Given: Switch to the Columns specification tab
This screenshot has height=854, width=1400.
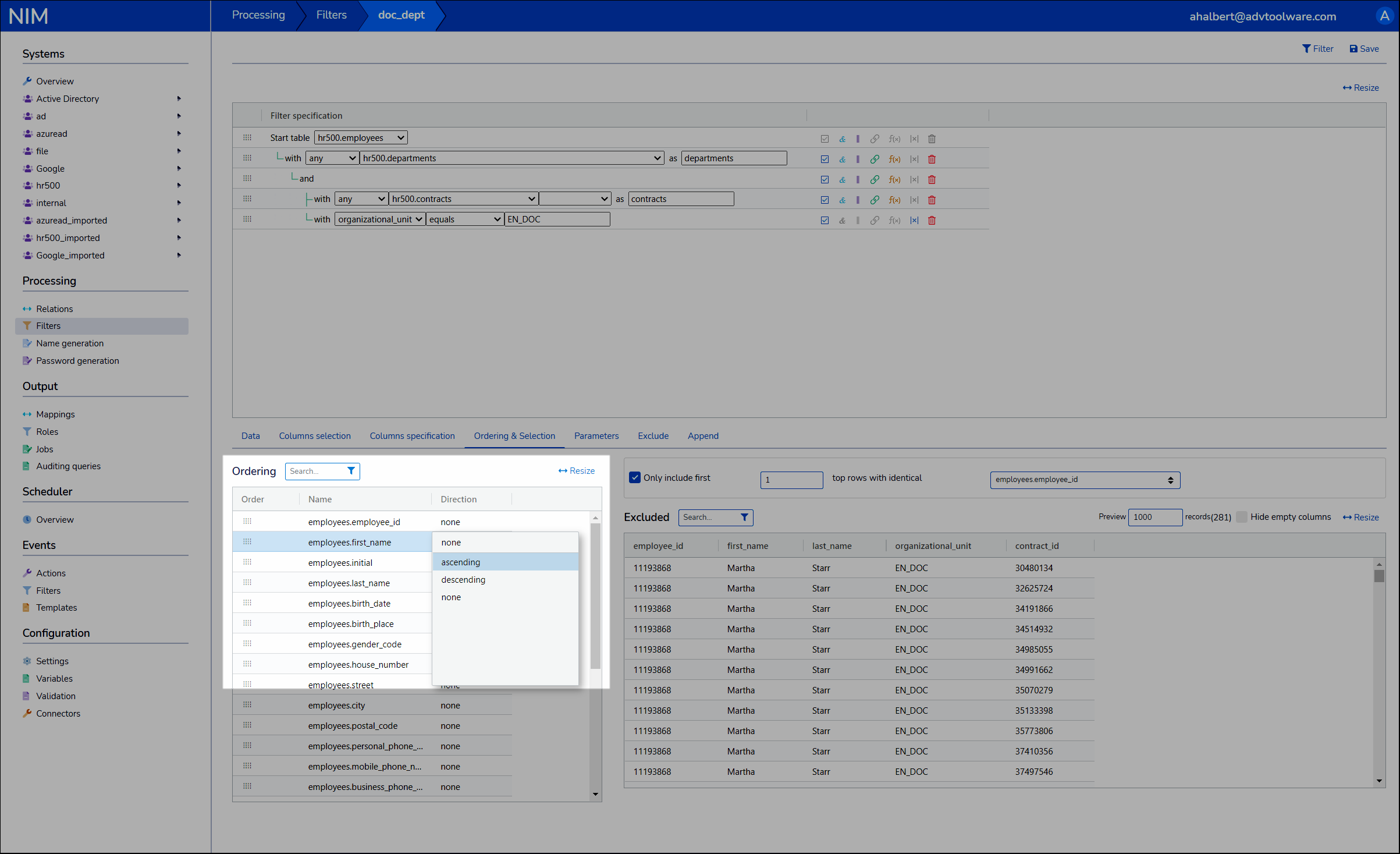Looking at the screenshot, I should (412, 436).
